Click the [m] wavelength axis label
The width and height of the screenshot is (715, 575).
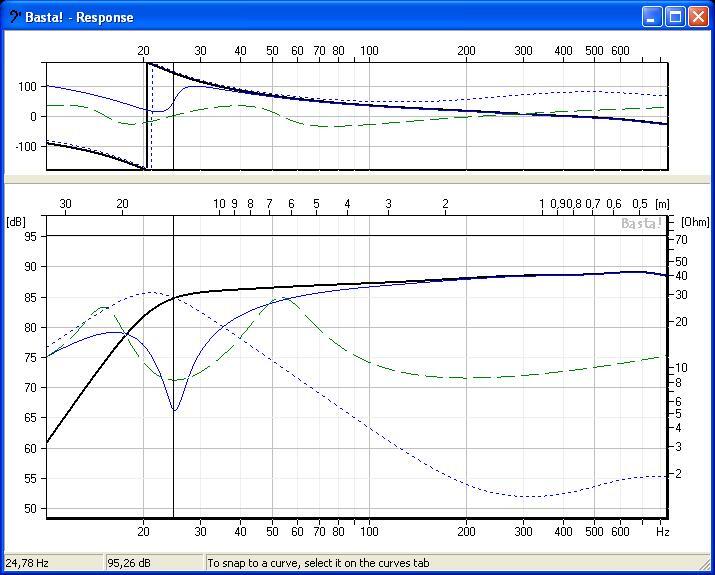click(x=662, y=204)
